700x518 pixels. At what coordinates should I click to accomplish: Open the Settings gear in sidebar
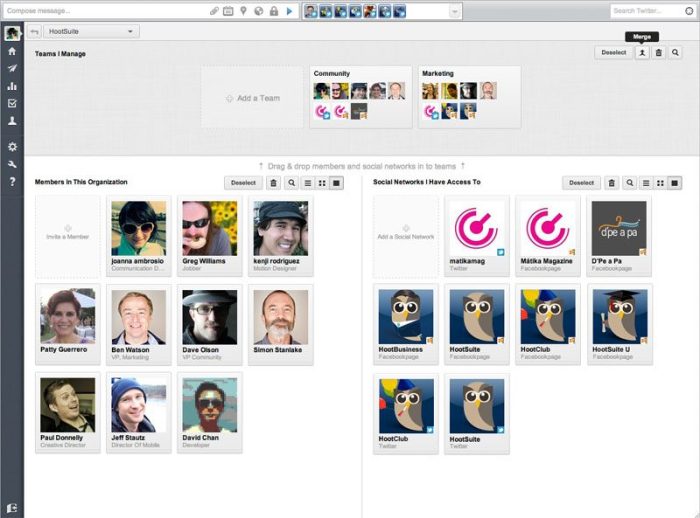12,147
